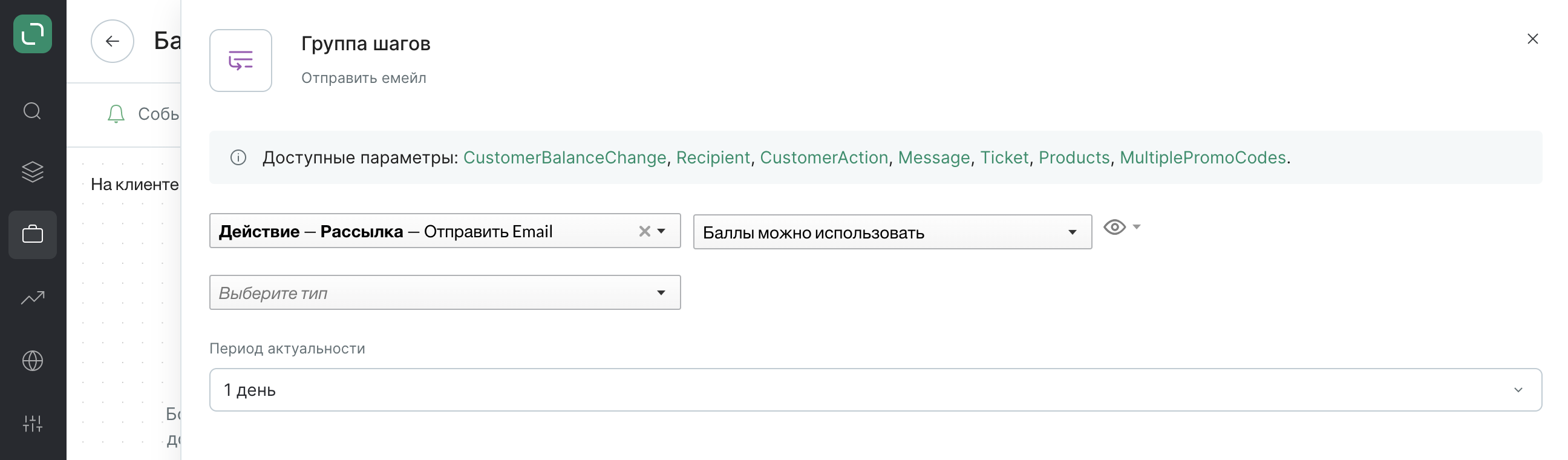1568x460 pixels.
Task: Open CustomerAction parameter link
Action: (823, 158)
